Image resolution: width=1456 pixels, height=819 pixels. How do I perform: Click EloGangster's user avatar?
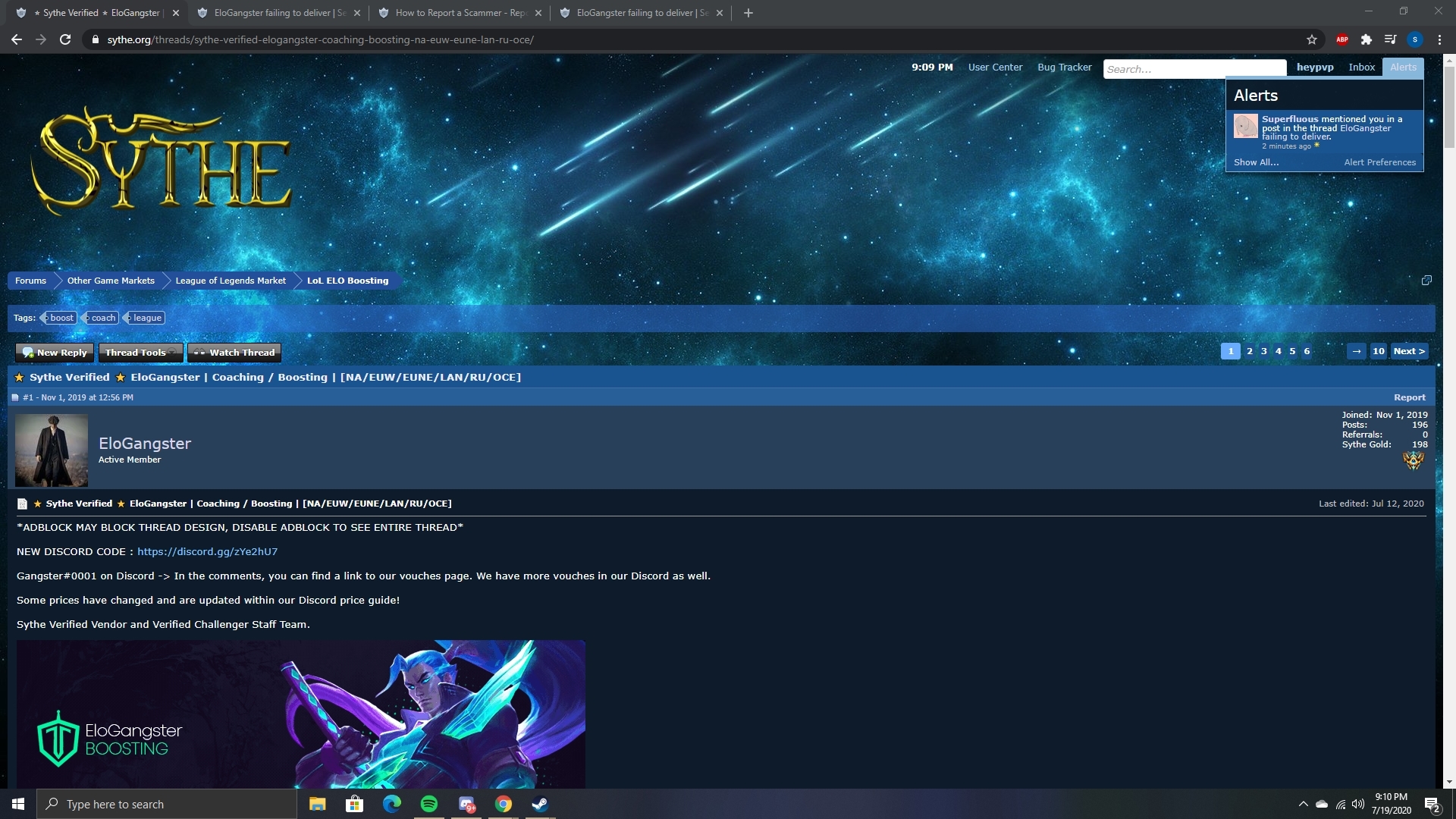52,450
